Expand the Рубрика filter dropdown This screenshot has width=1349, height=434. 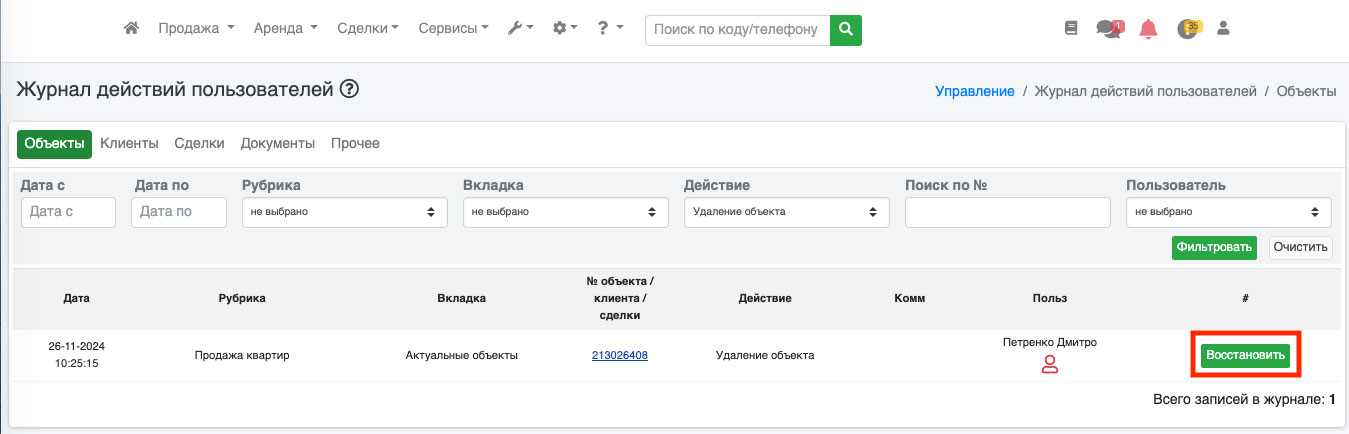tap(344, 212)
